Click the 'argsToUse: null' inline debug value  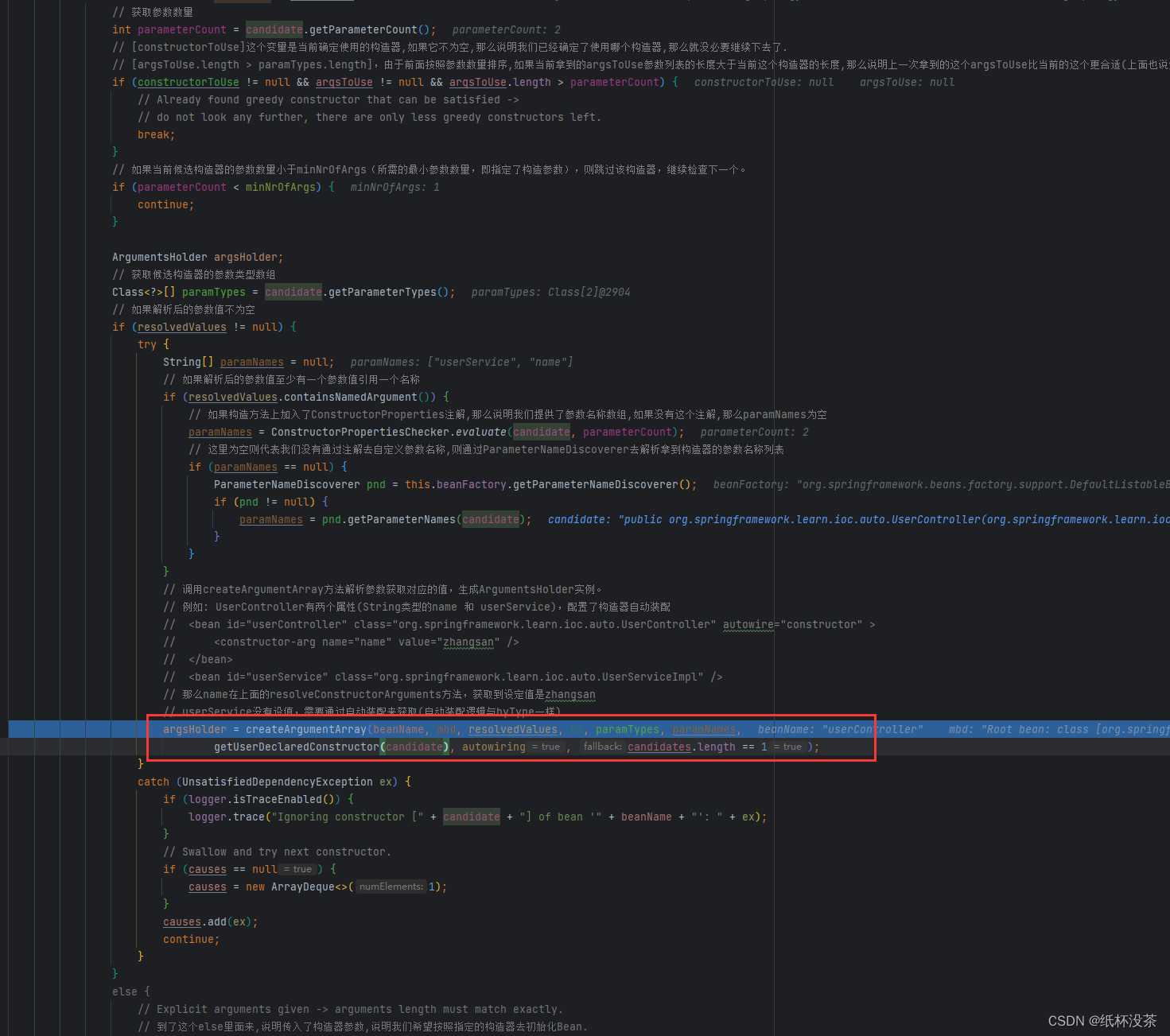907,82
